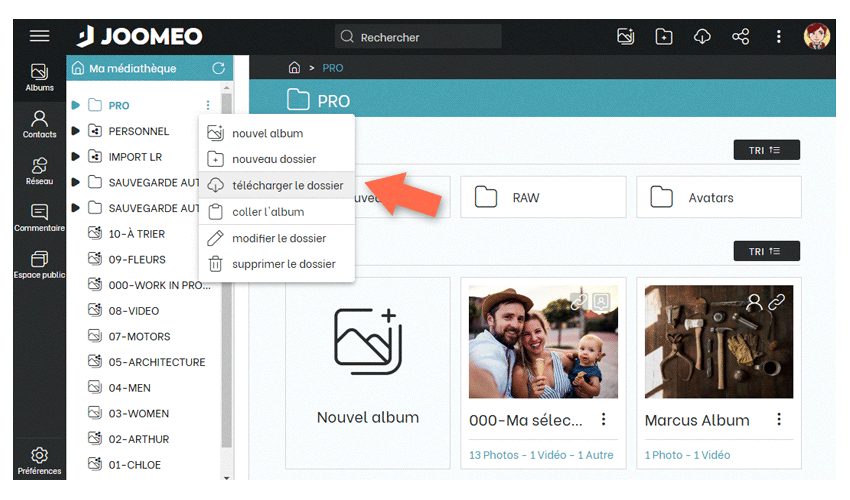
Task: Open Préférences gear in sidebar
Action: pos(39,461)
